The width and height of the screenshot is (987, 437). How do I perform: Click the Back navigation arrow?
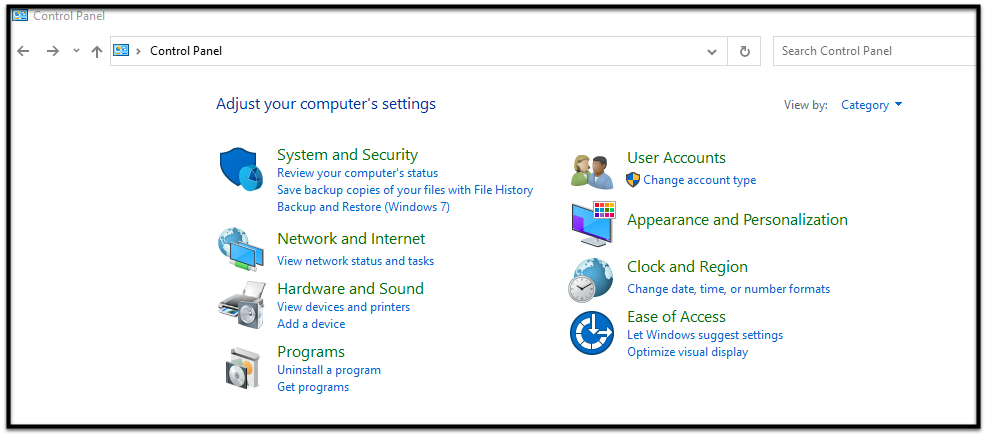[x=24, y=51]
